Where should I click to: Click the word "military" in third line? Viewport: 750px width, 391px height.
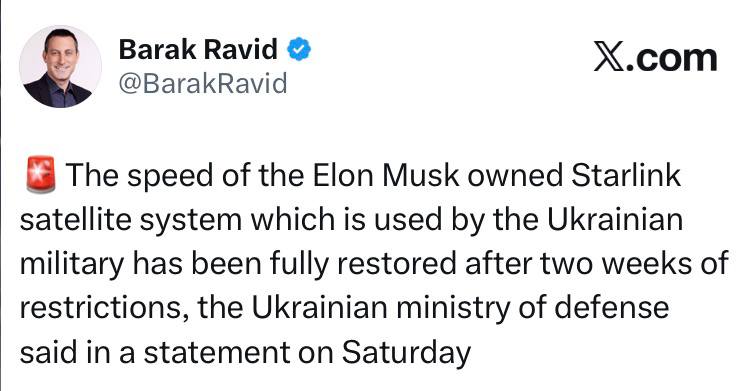pos(72,264)
